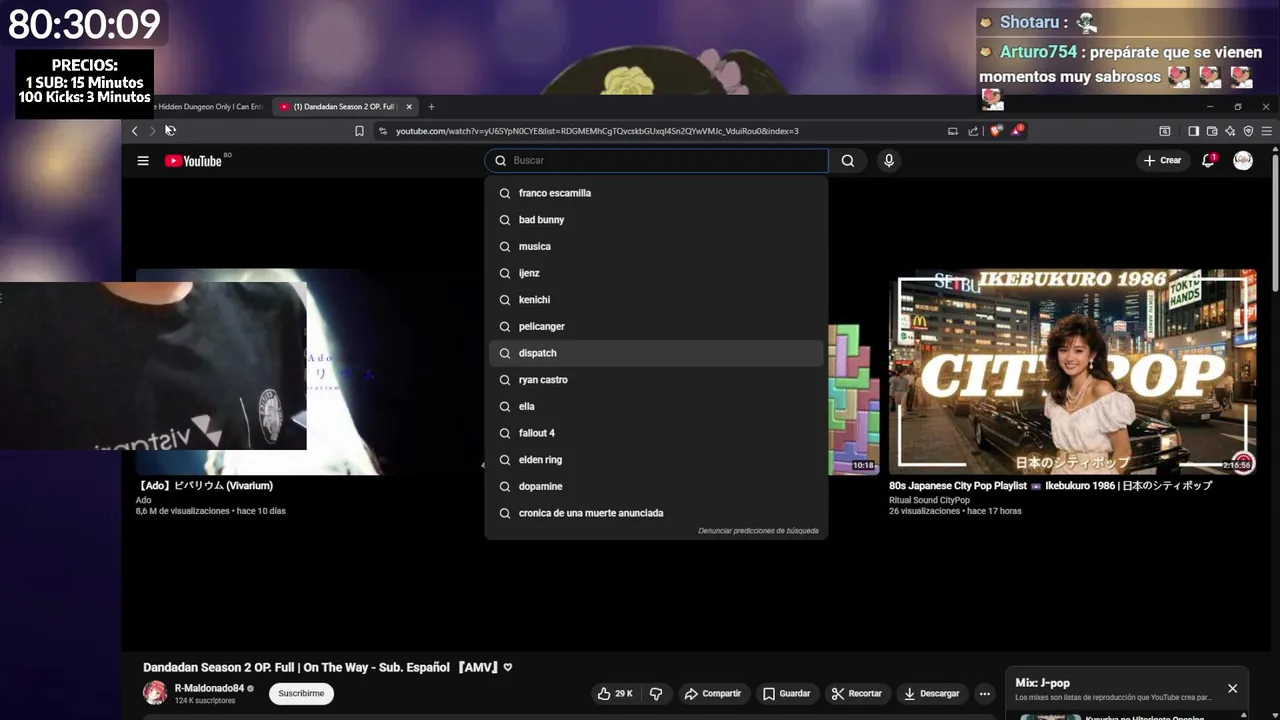Open Brave Shields lion icon
1280x720 pixels.
(x=996, y=130)
